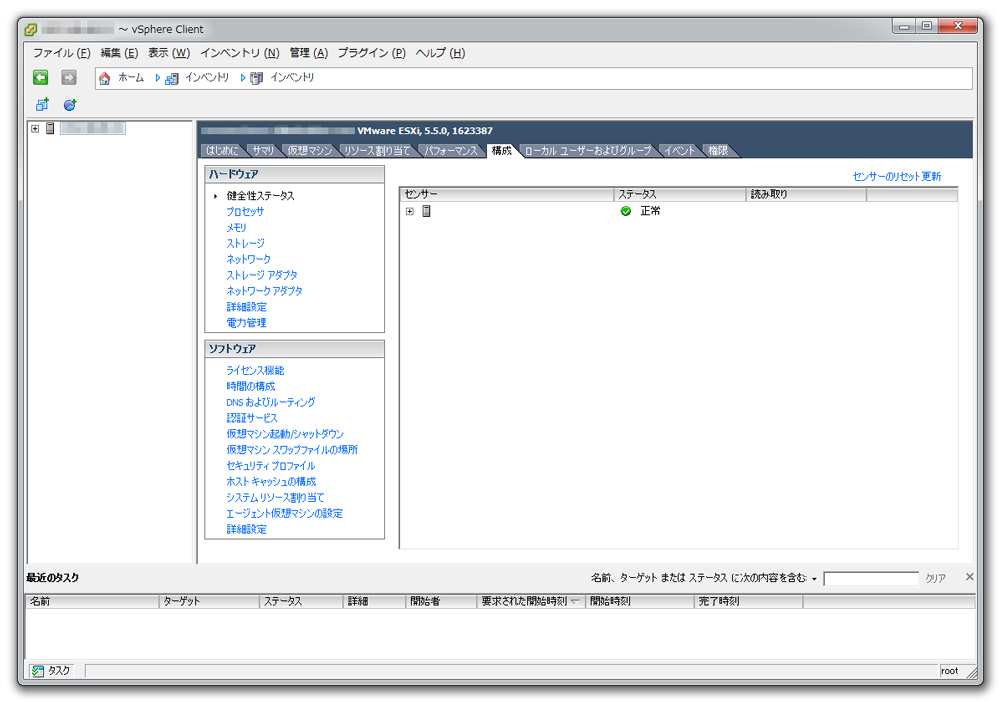The width and height of the screenshot is (1000, 702).
Task: Select the 構成 tab
Action: 502,150
